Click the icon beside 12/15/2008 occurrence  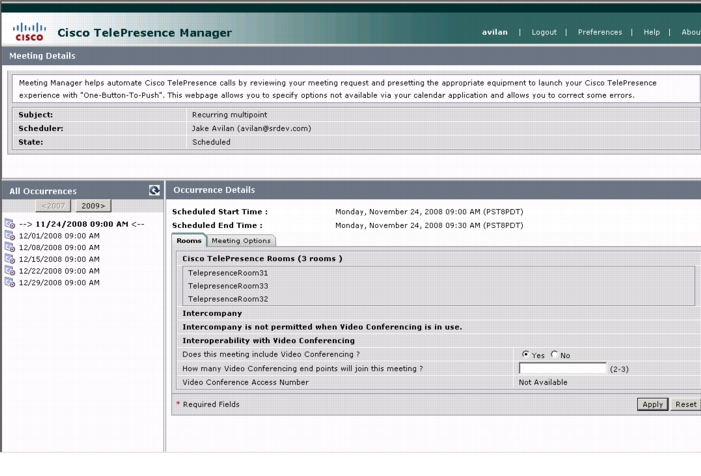click(x=10, y=259)
